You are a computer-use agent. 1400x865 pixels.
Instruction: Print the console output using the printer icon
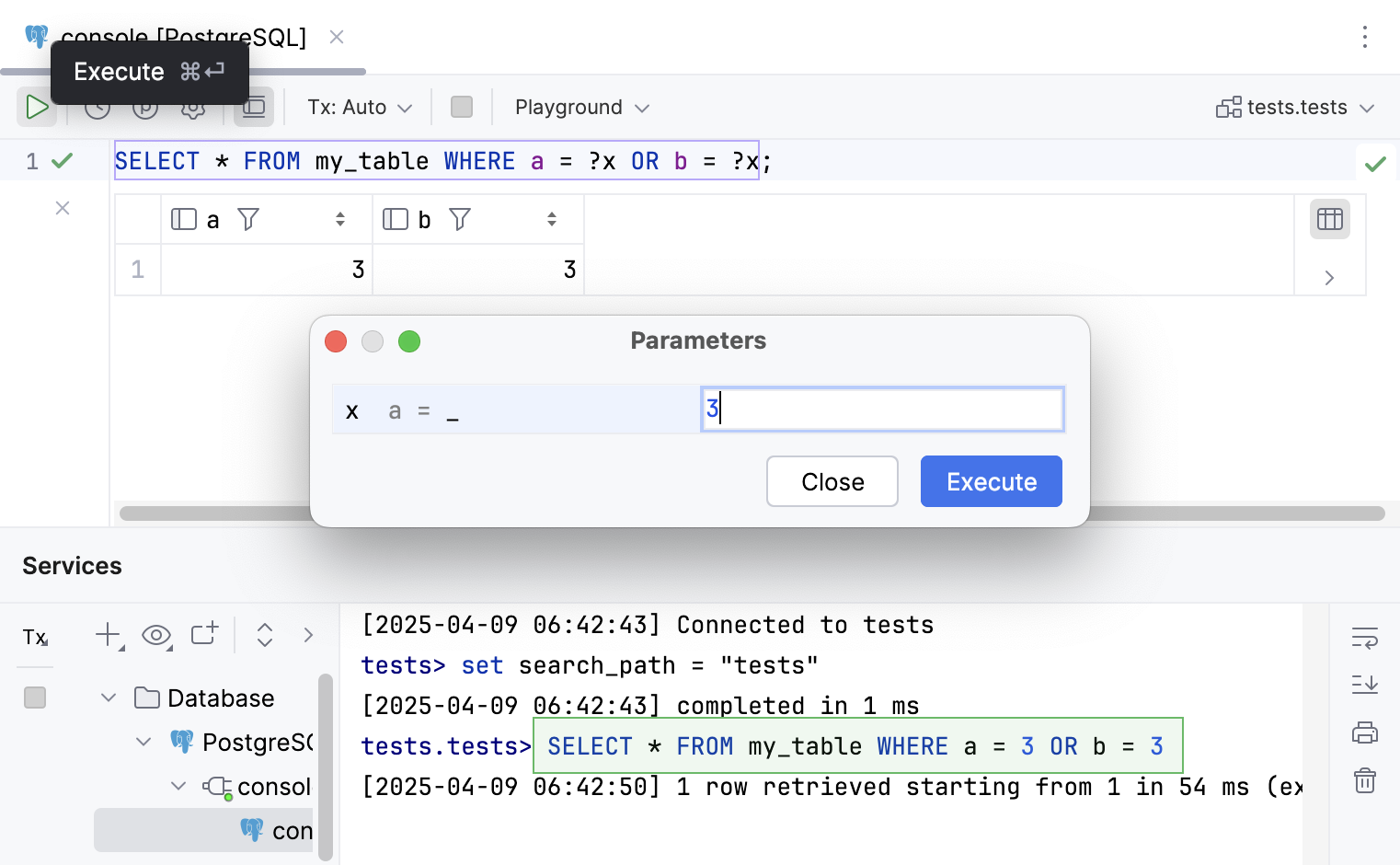1365,732
